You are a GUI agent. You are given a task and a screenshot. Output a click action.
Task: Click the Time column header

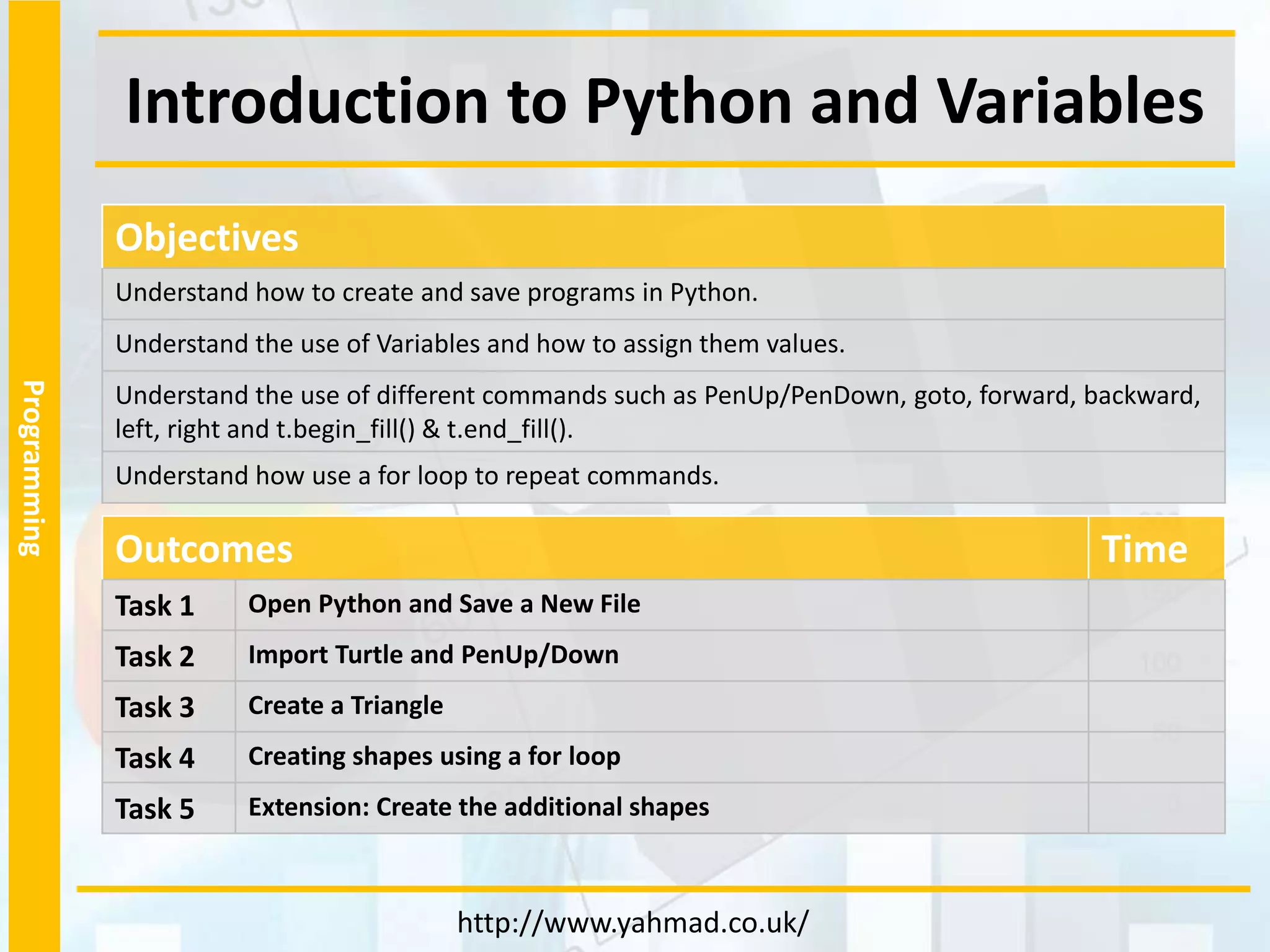(x=1155, y=549)
